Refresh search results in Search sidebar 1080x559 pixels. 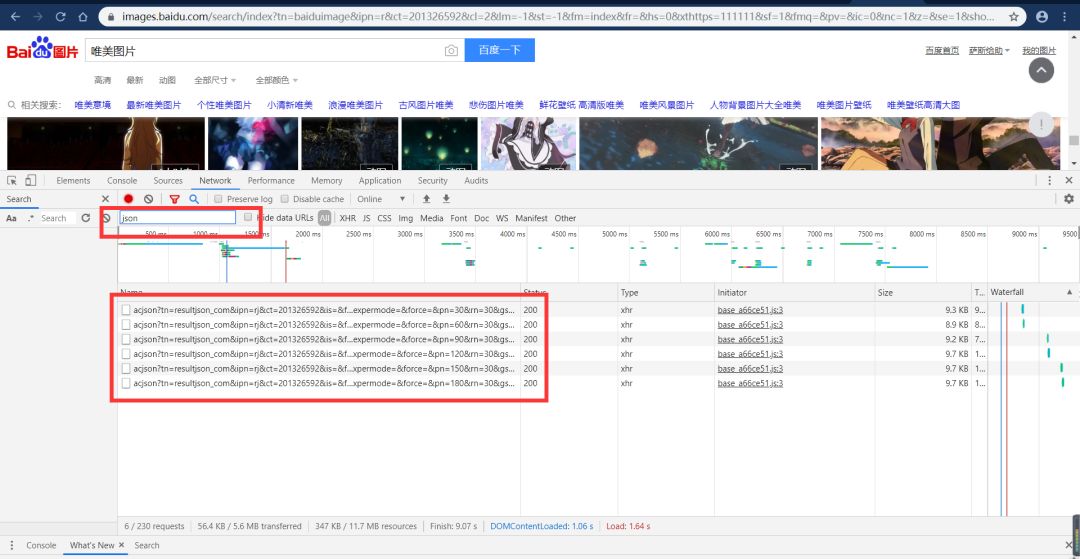pyautogui.click(x=85, y=218)
